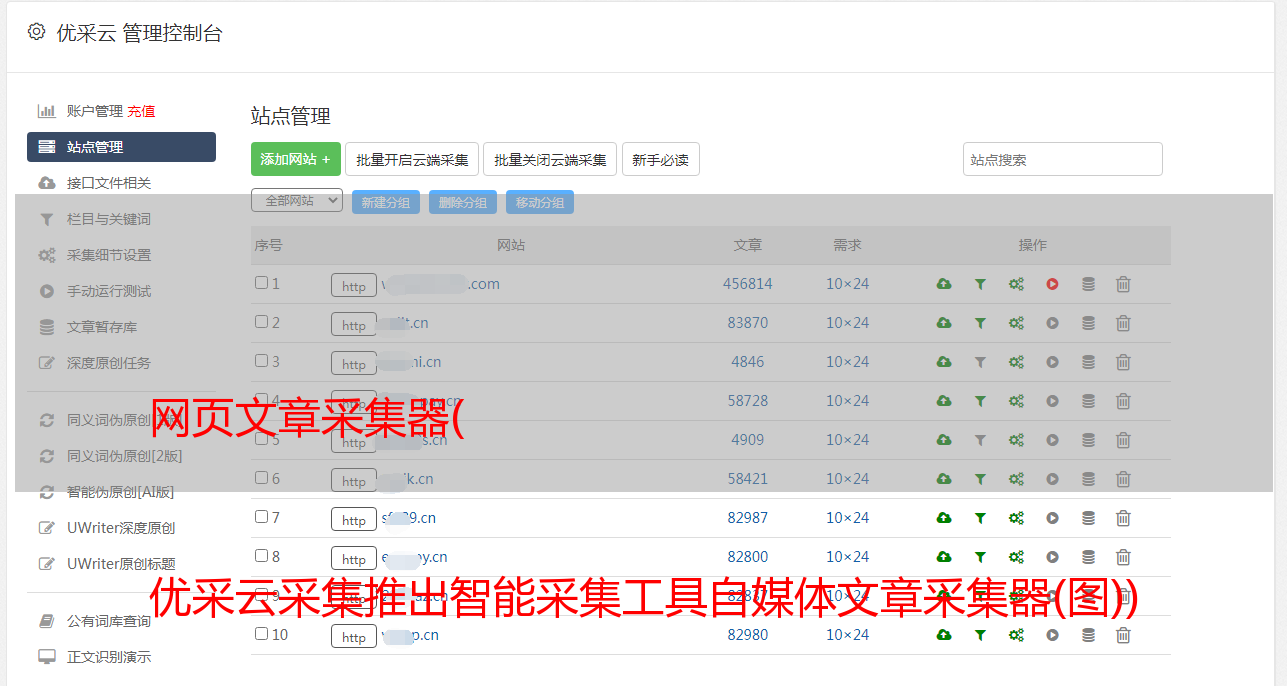Click the settings gear icon beside 优采云 title
The image size is (1287, 686).
click(x=37, y=32)
